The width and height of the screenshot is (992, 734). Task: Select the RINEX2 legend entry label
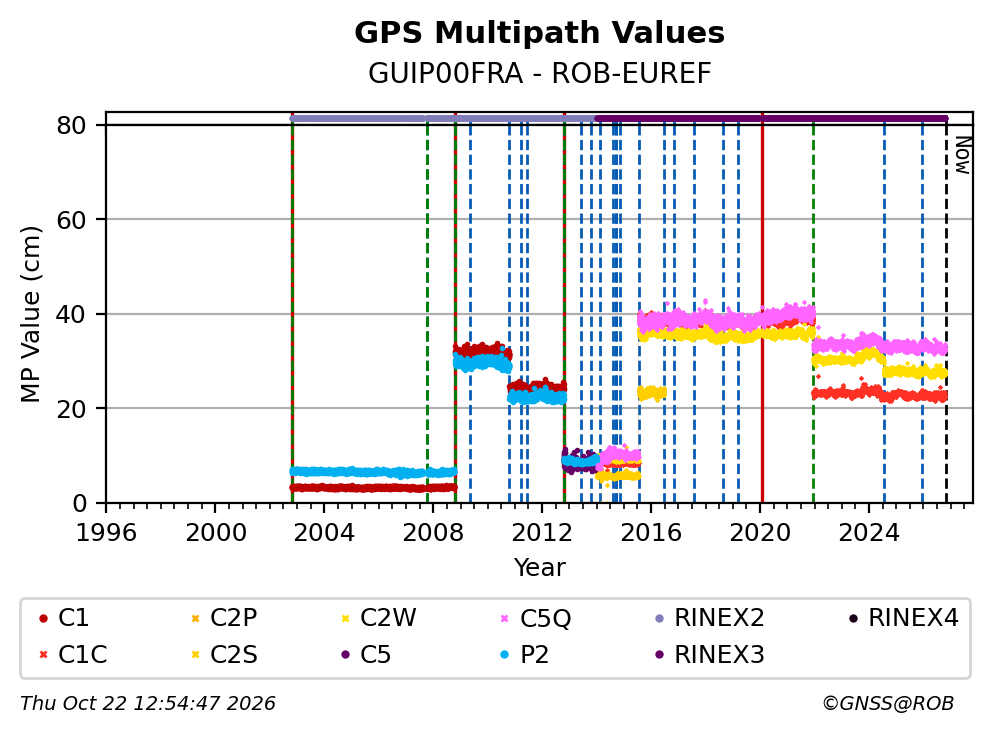[x=719, y=618]
